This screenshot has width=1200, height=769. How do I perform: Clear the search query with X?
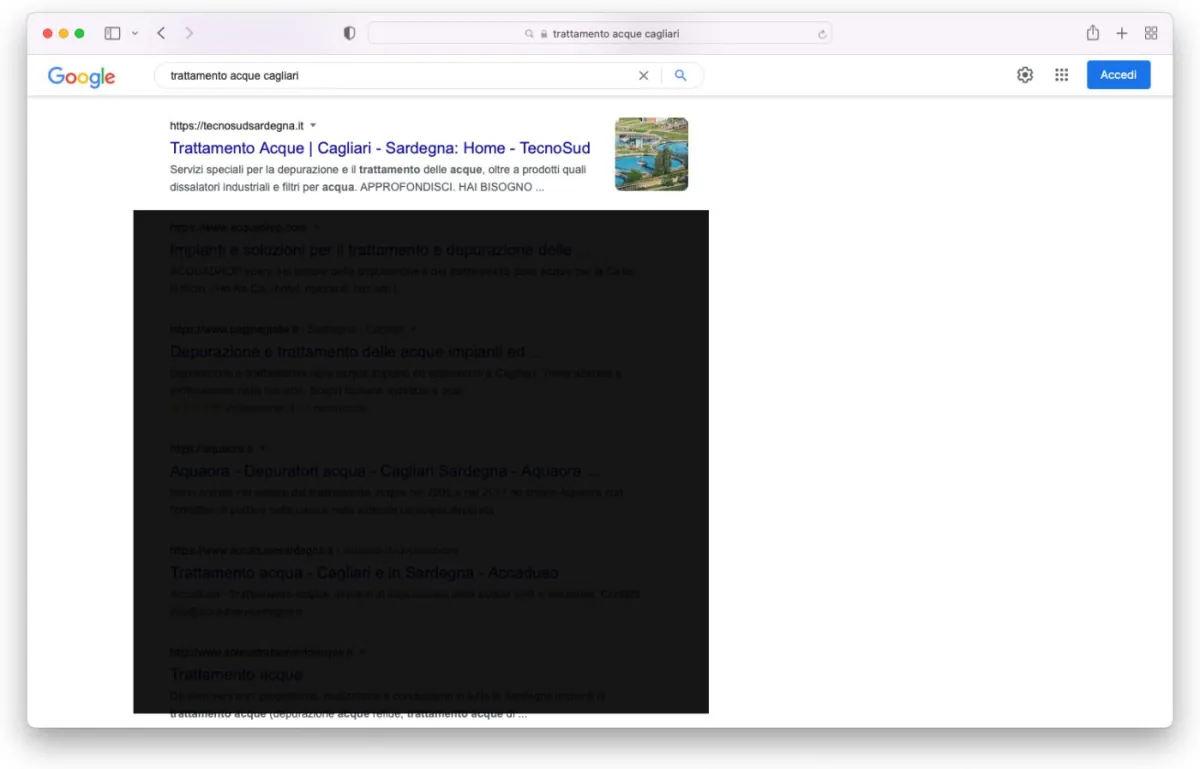click(643, 75)
